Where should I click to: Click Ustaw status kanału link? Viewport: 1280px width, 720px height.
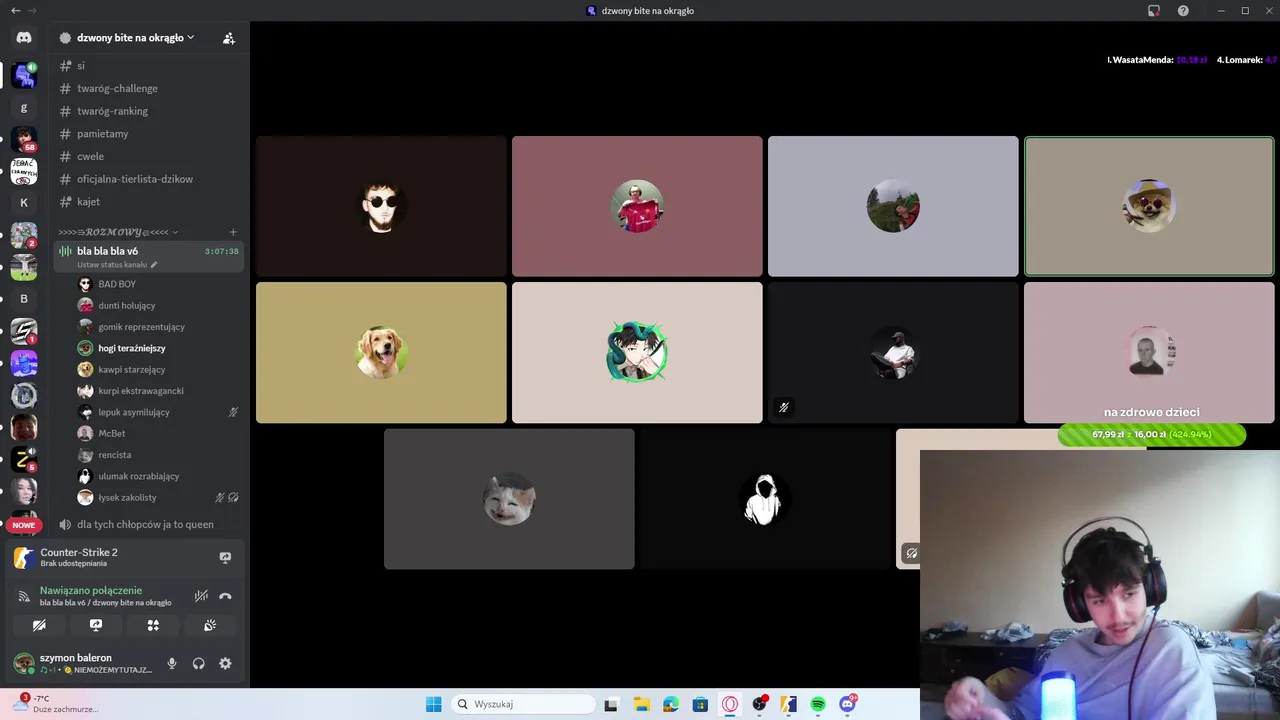[112, 265]
